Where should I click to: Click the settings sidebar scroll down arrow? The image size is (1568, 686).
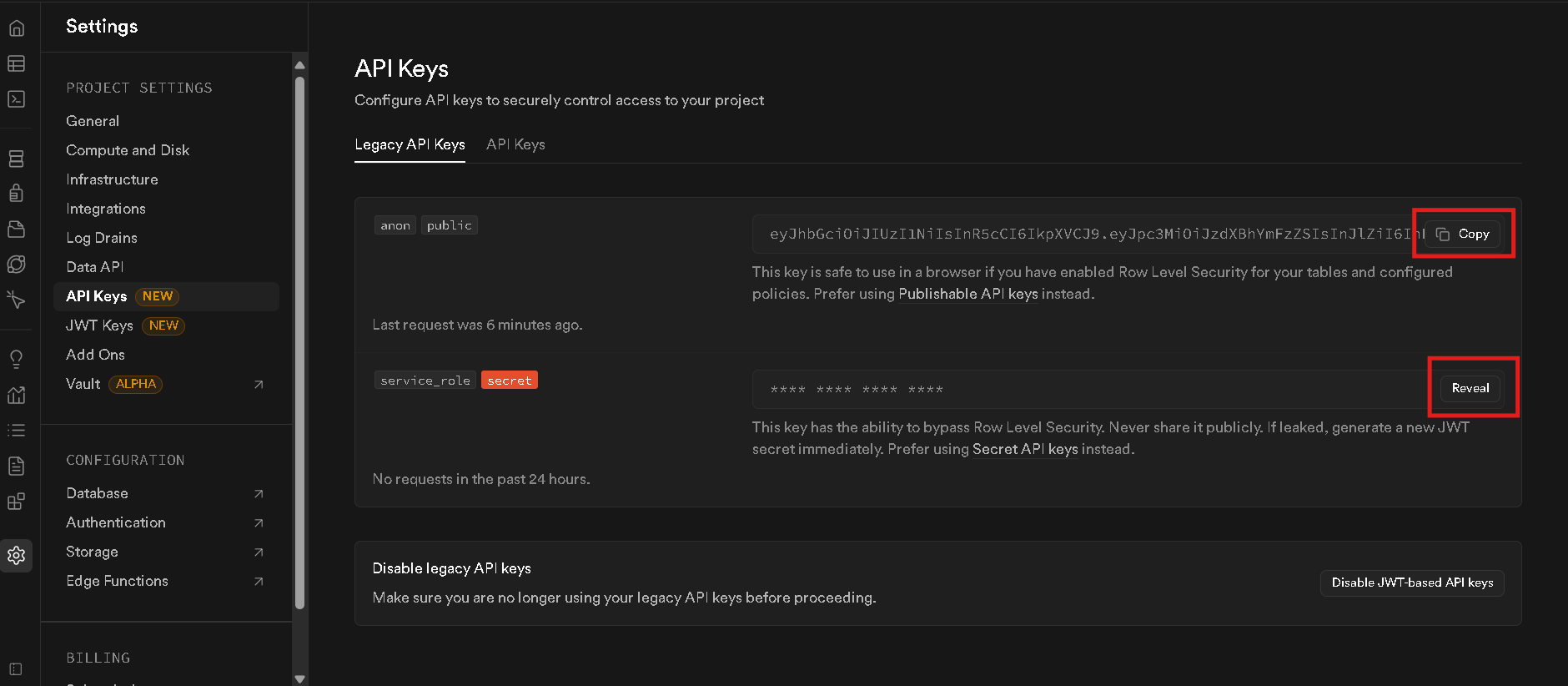(x=300, y=678)
